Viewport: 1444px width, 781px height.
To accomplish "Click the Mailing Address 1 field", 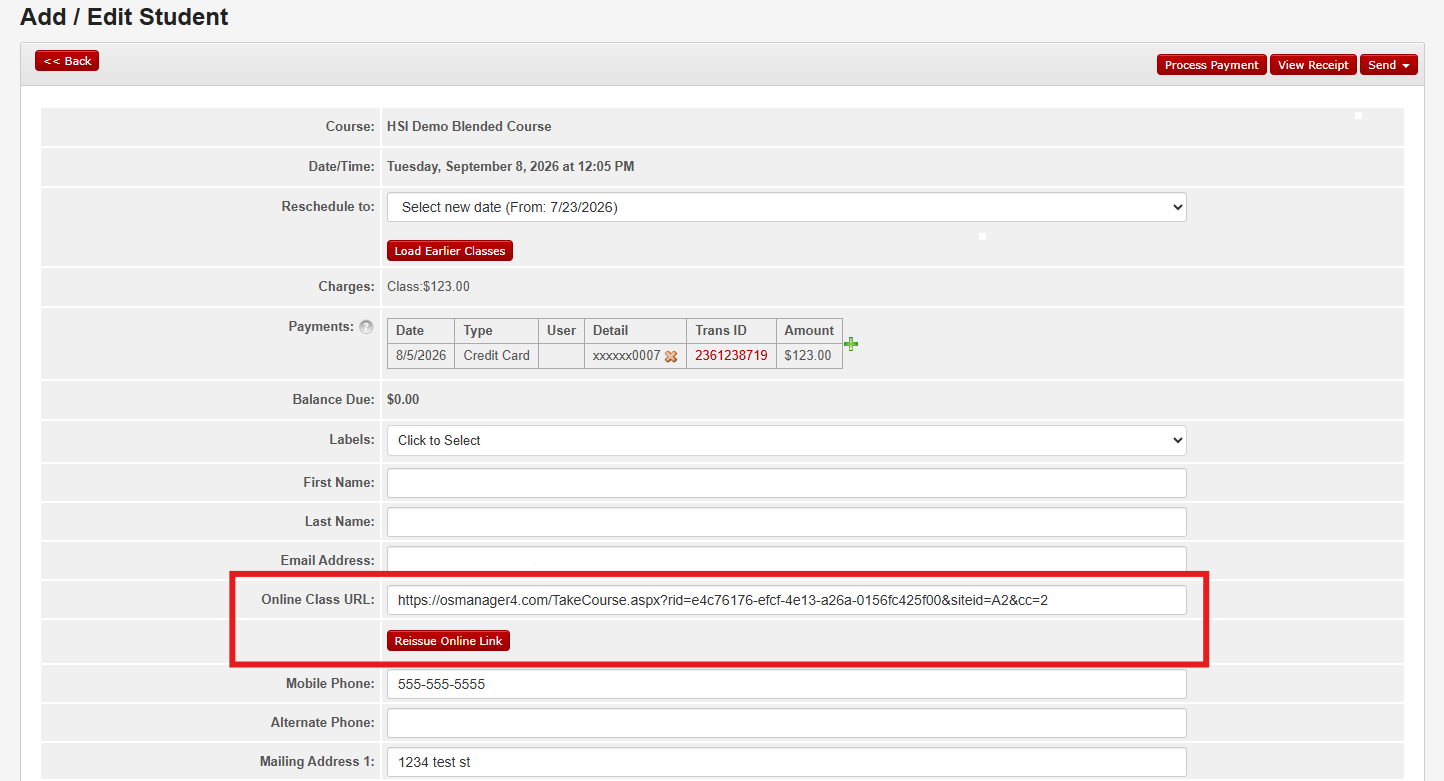I will 786,762.
